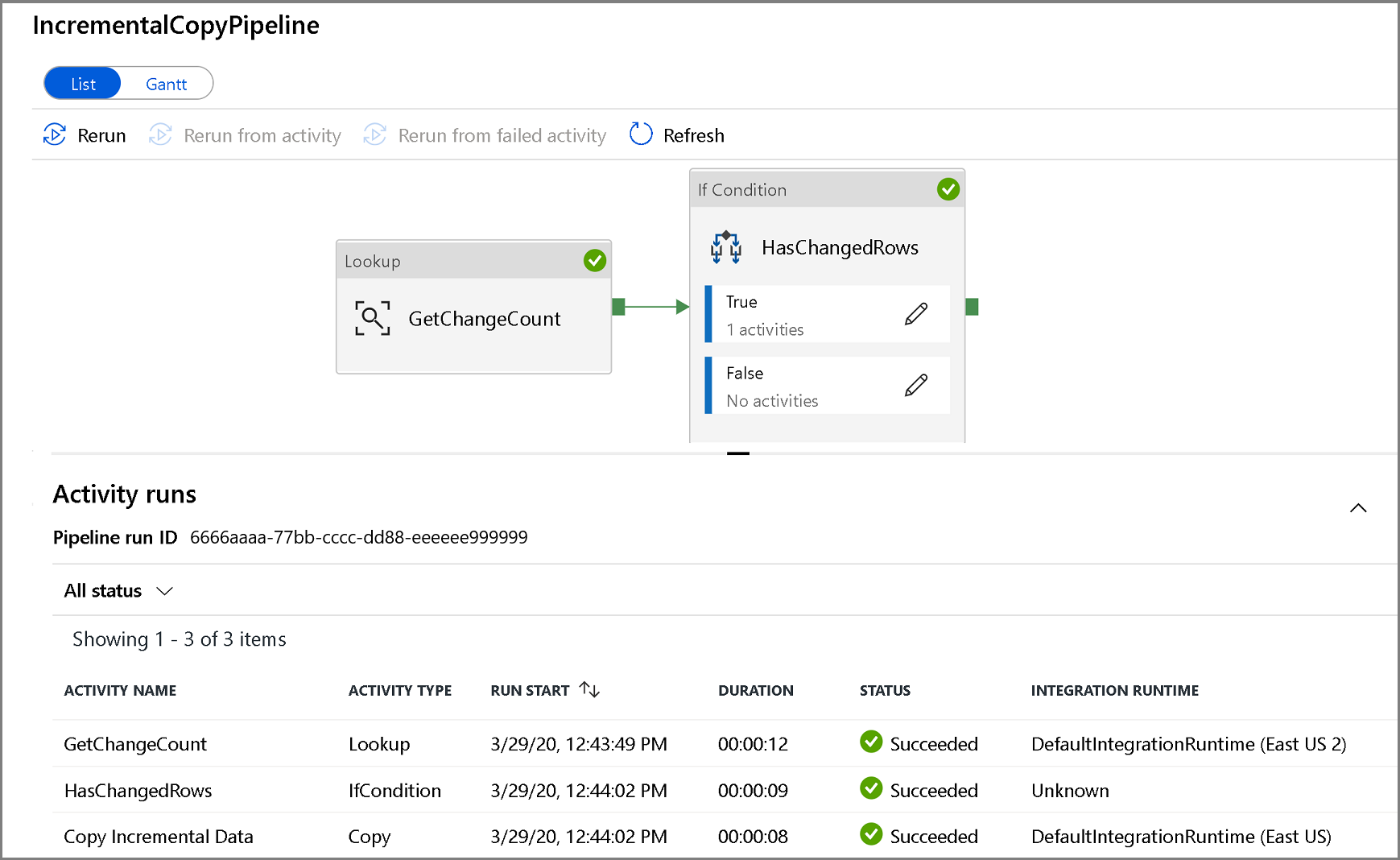The width and height of the screenshot is (1400, 860).
Task: Click the Lookup activity green success checkmark
Action: (594, 261)
